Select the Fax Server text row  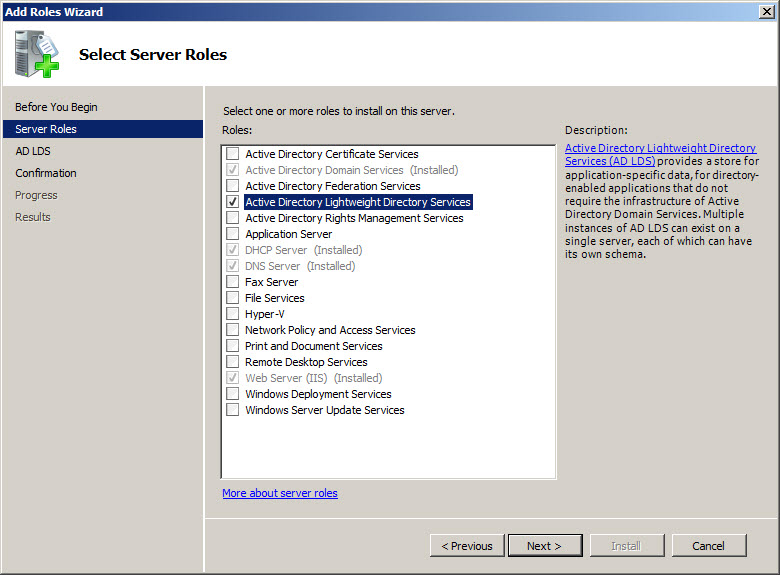(272, 282)
